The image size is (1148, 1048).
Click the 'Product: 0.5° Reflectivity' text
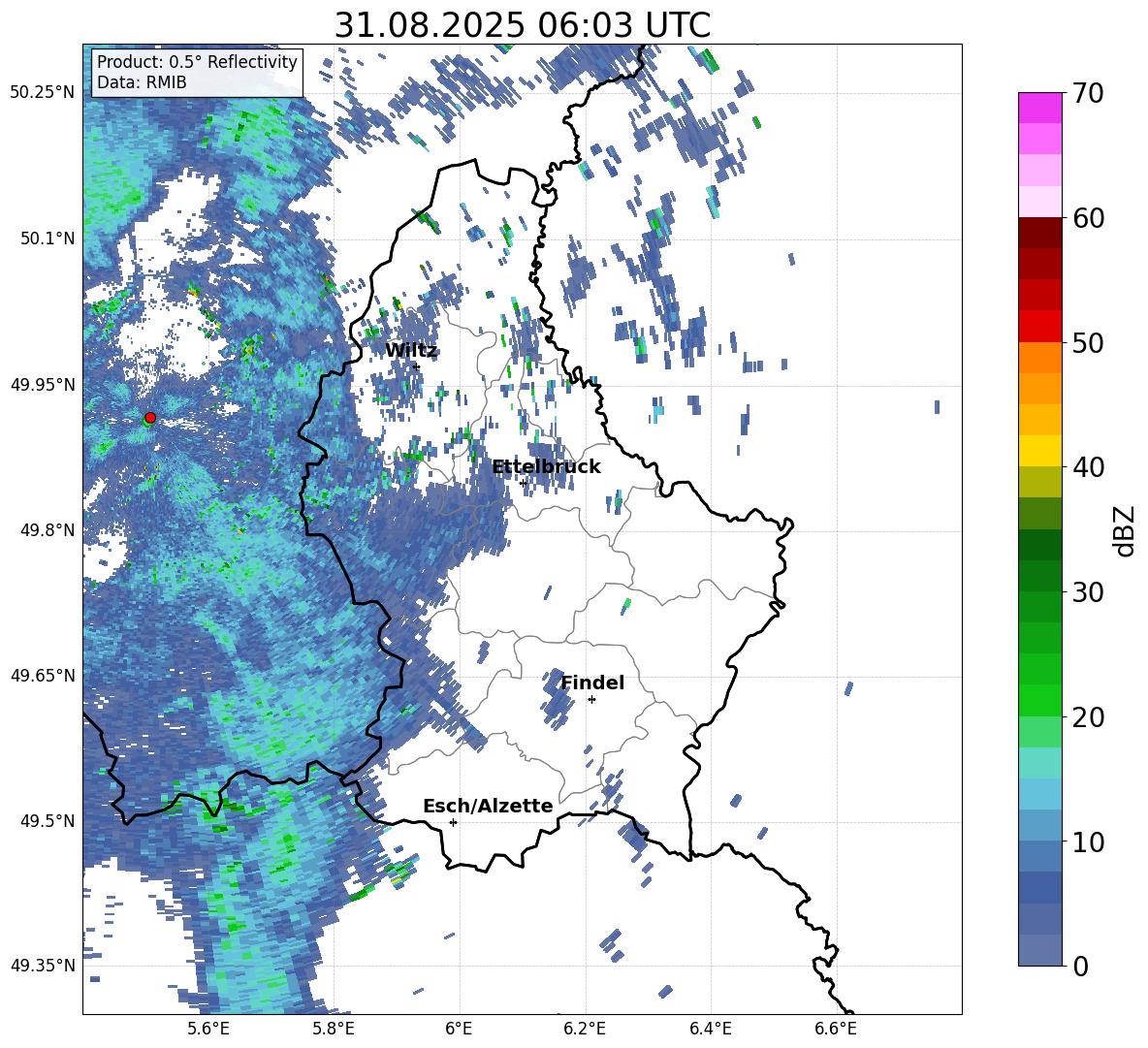click(197, 62)
